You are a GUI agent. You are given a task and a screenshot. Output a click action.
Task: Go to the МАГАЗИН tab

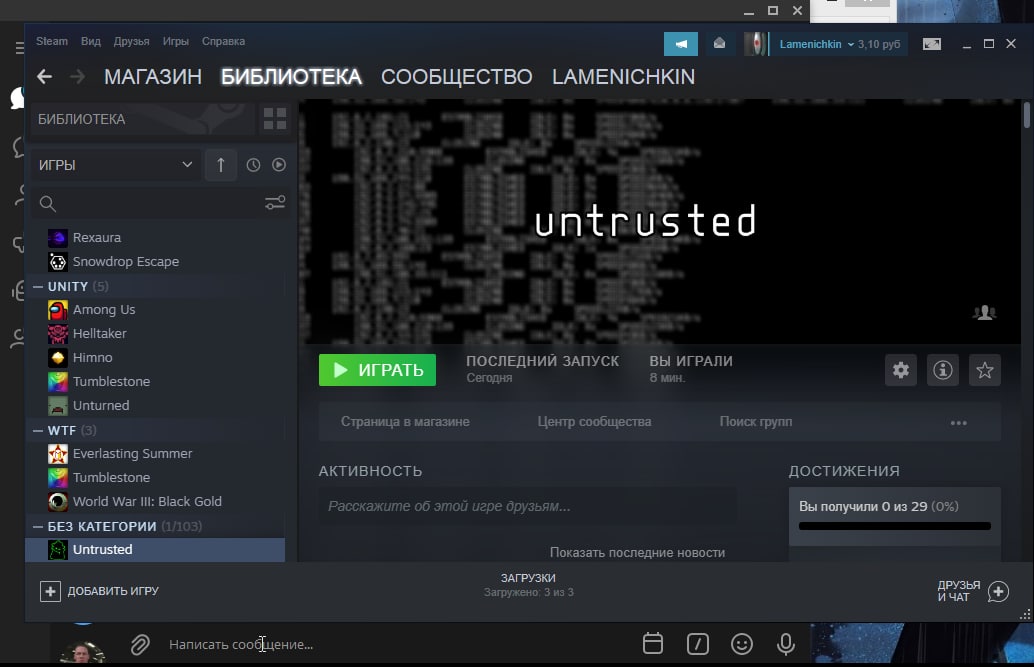point(153,77)
